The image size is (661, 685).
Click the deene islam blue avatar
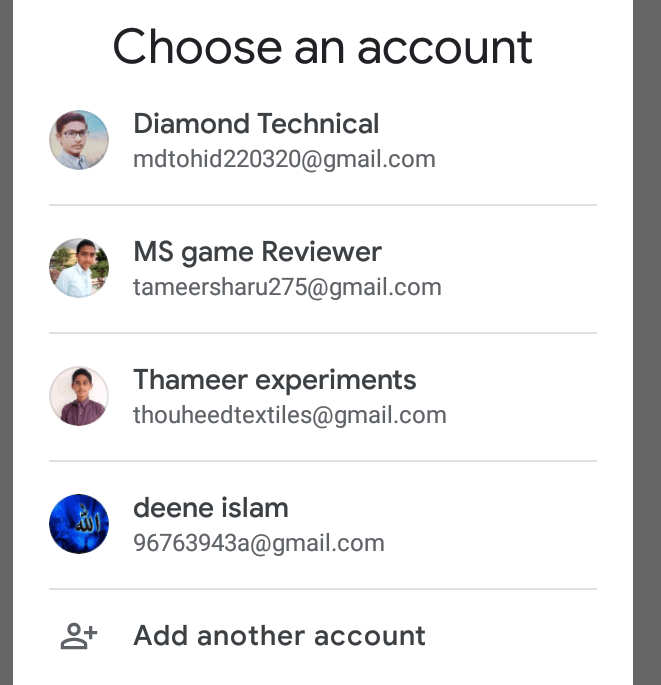click(x=79, y=524)
